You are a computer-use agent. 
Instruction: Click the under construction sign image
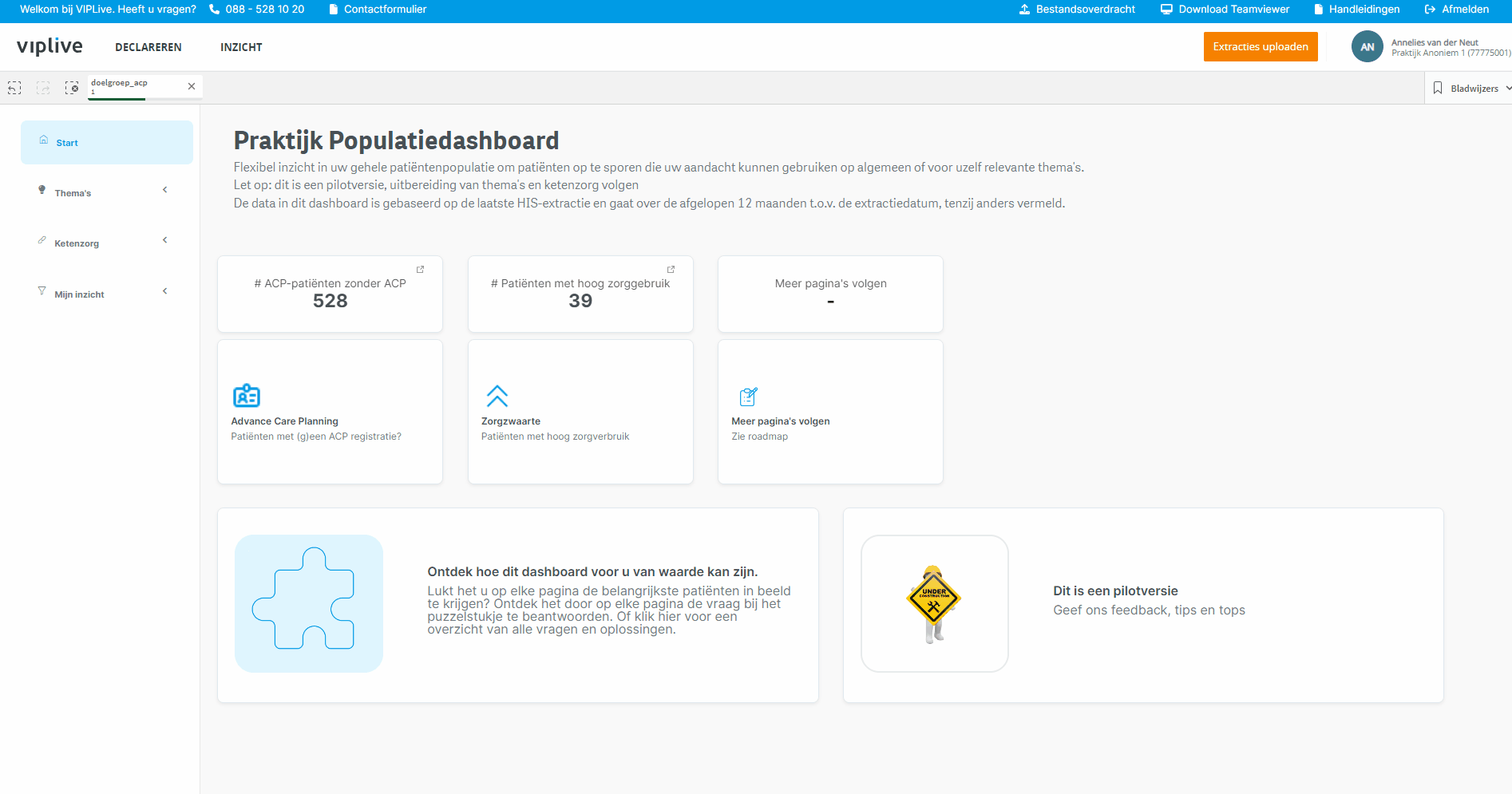[934, 603]
